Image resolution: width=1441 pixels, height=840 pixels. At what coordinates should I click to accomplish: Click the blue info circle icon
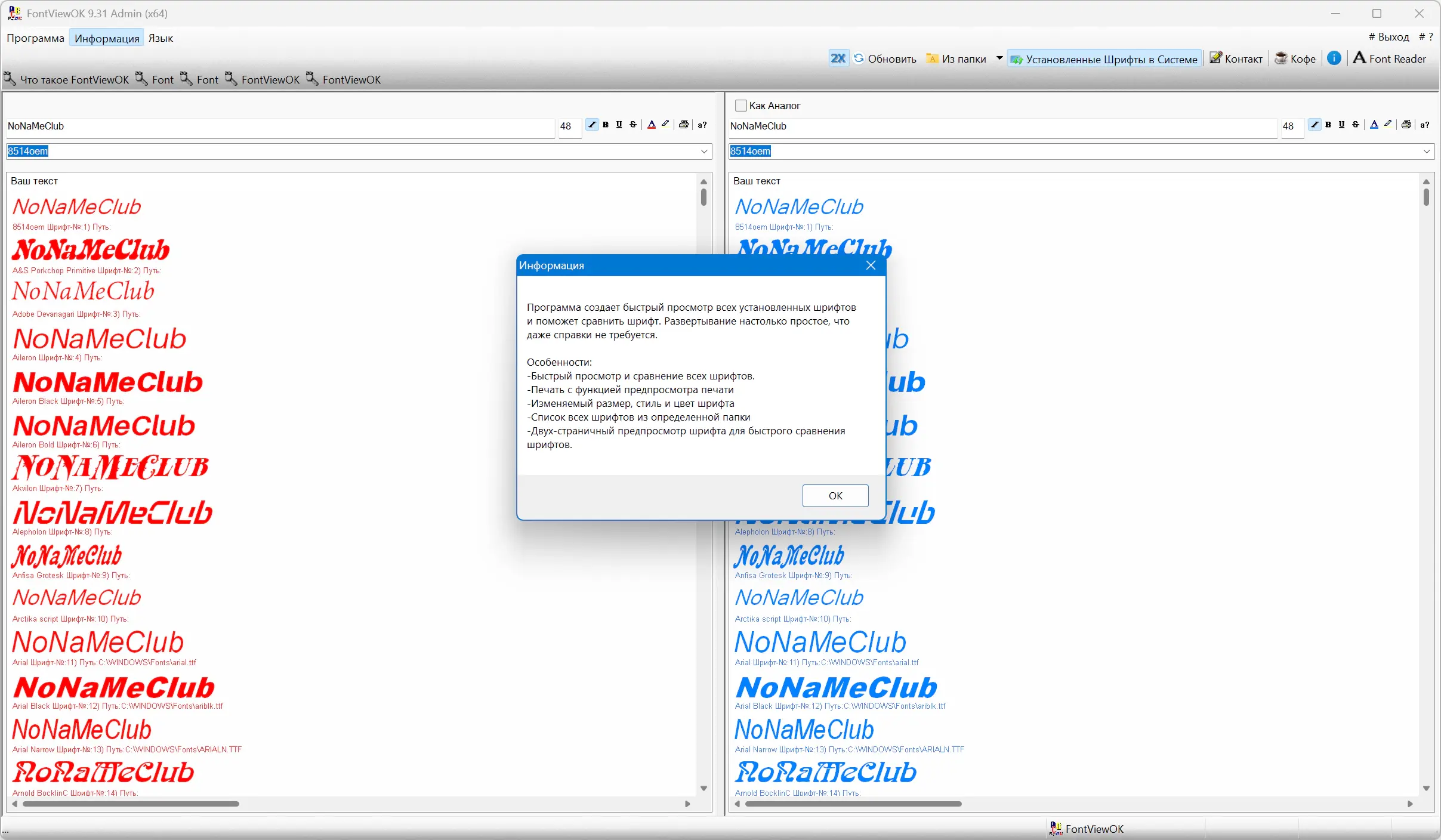(1334, 58)
